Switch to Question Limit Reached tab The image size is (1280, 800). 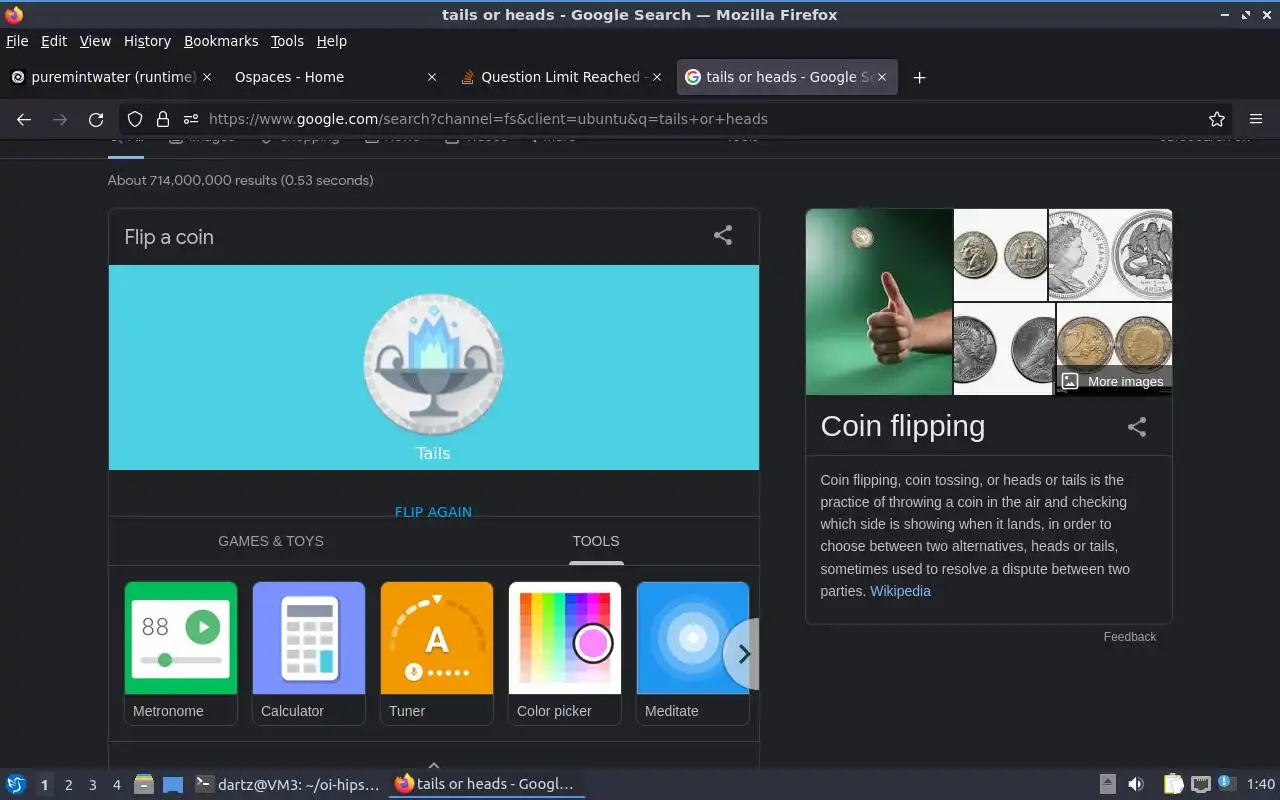coord(560,77)
